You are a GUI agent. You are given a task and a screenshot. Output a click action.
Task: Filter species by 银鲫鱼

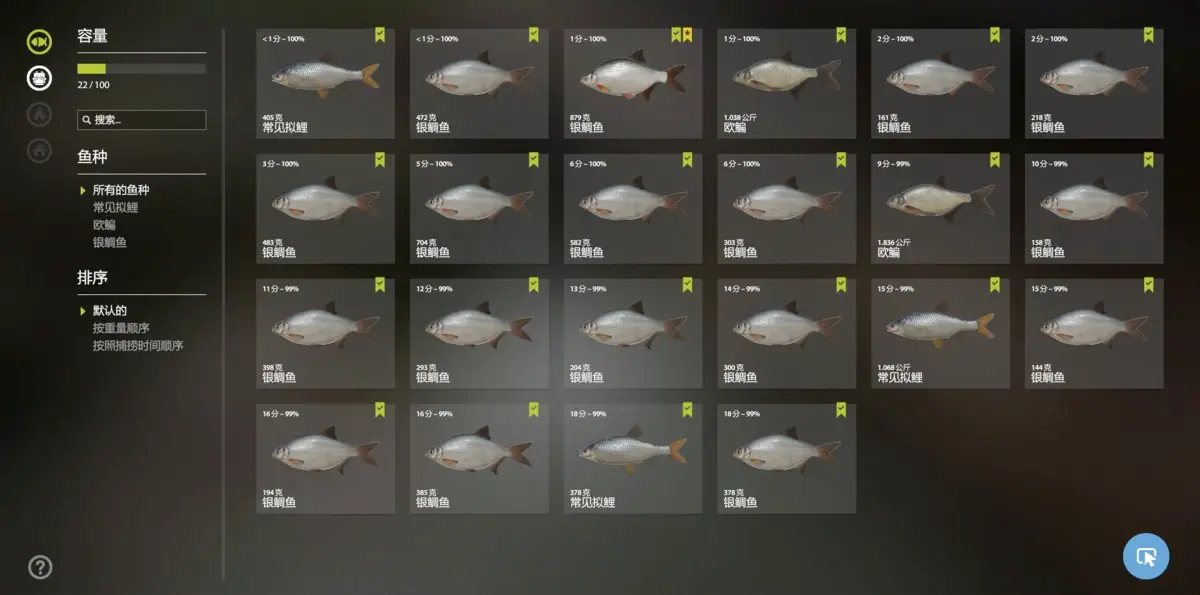[110, 242]
